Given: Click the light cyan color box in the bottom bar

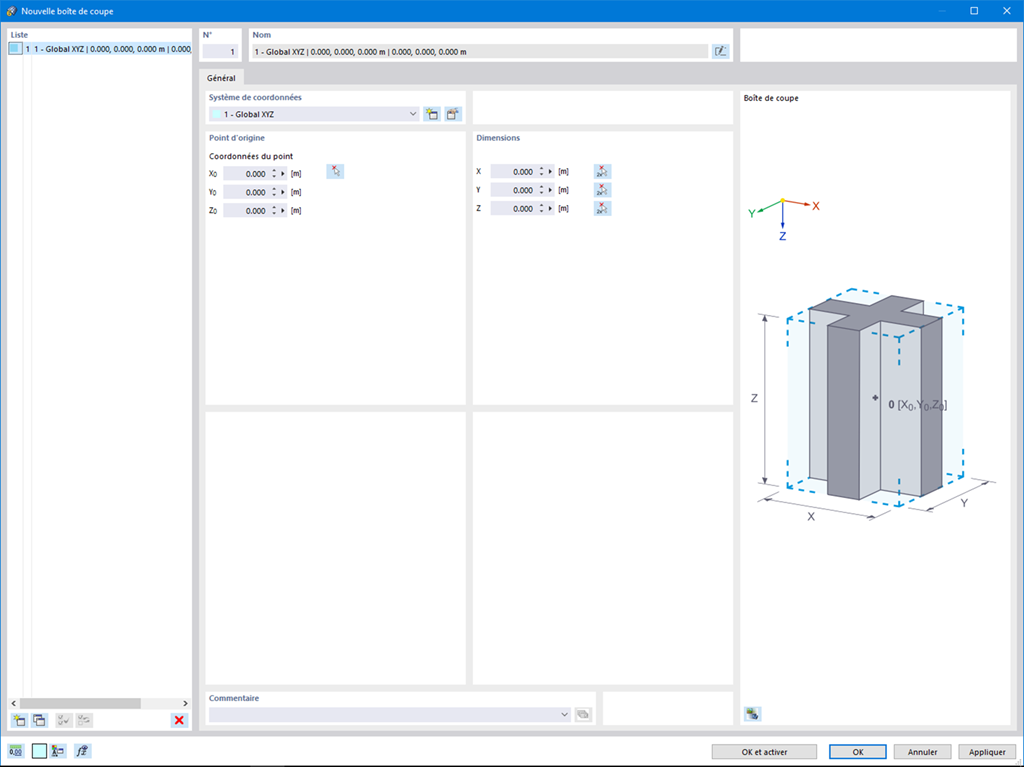Looking at the screenshot, I should 39,751.
